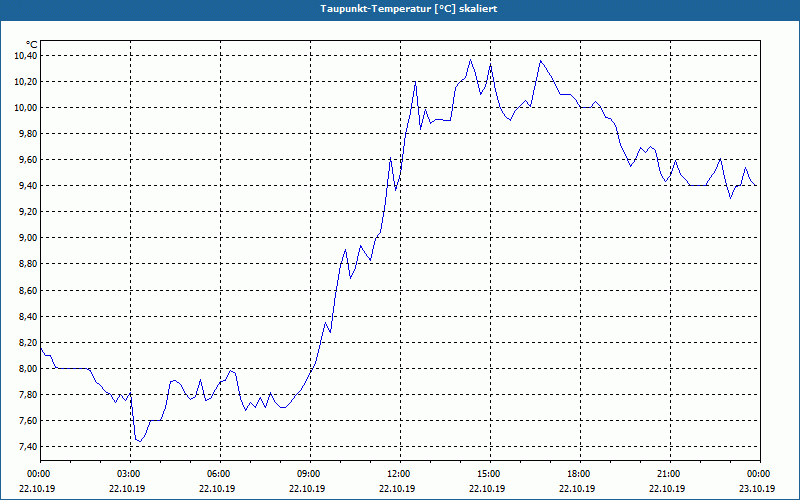Pick the 9,00 y-axis label
Screen dimensions: 800x500
pyautogui.click(x=28, y=238)
